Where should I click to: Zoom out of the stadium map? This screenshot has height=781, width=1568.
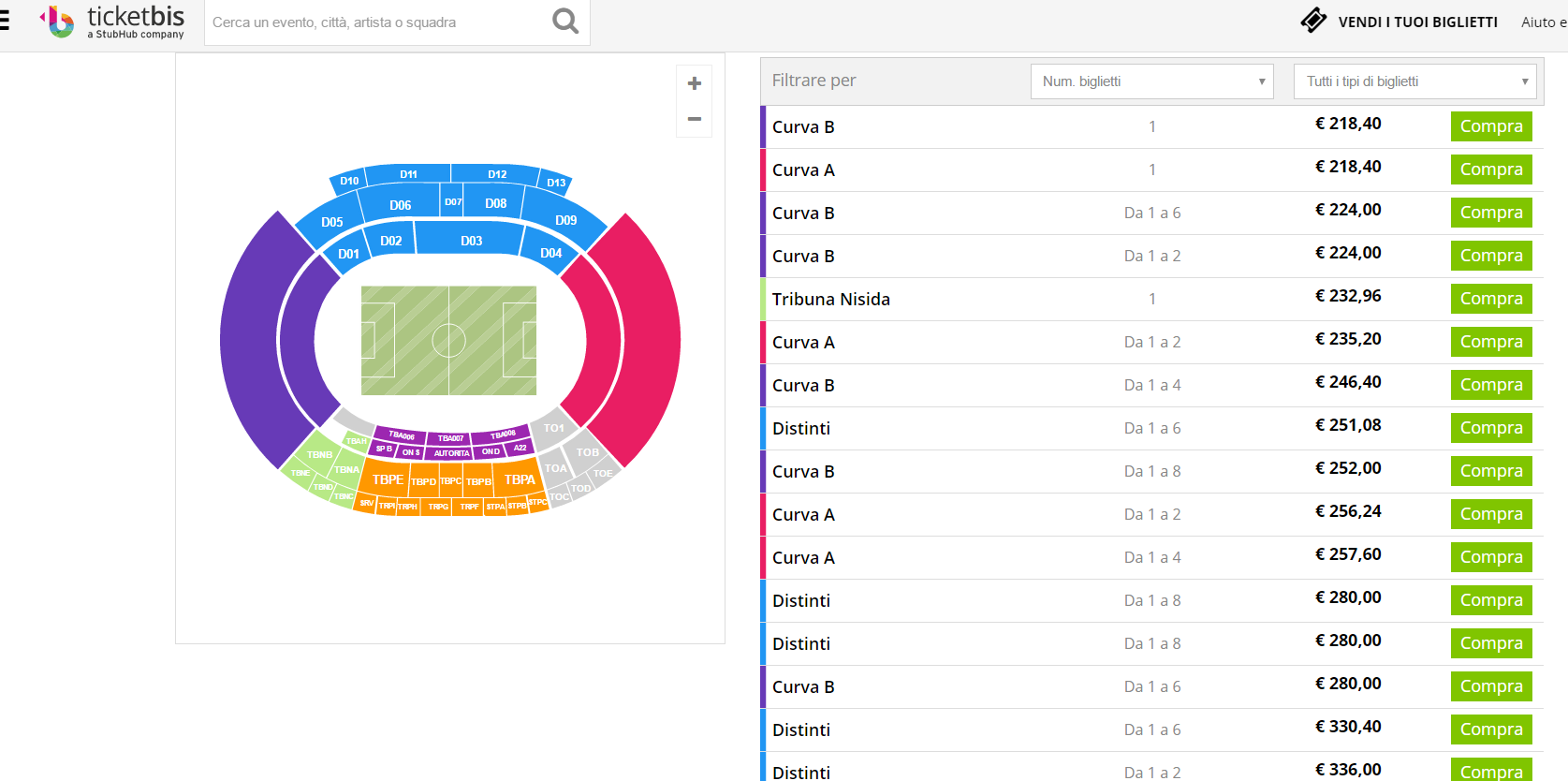pyautogui.click(x=694, y=119)
